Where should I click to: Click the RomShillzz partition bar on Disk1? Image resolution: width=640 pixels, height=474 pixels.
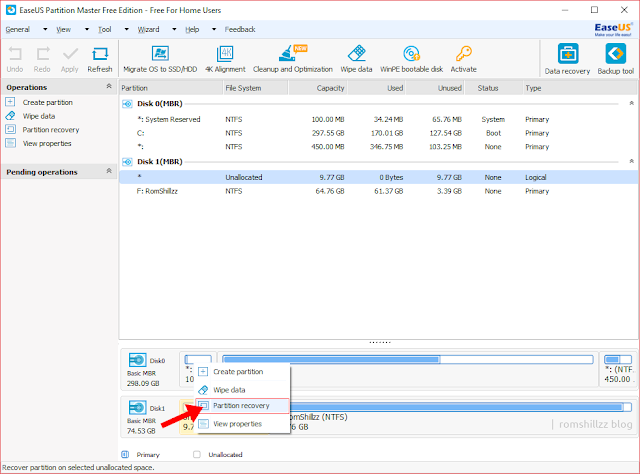pyautogui.click(x=460, y=407)
